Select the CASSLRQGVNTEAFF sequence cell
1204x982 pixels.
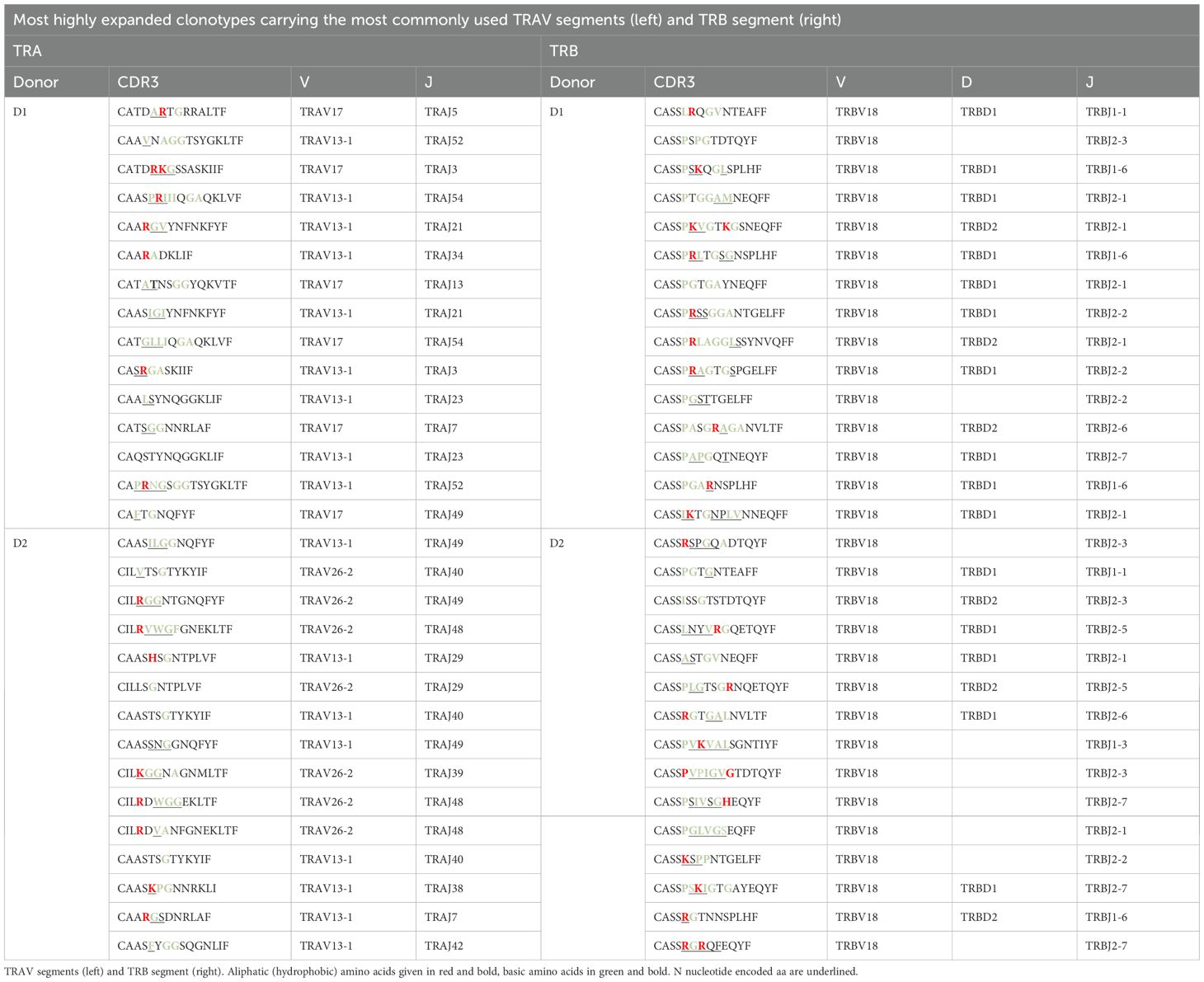709,112
